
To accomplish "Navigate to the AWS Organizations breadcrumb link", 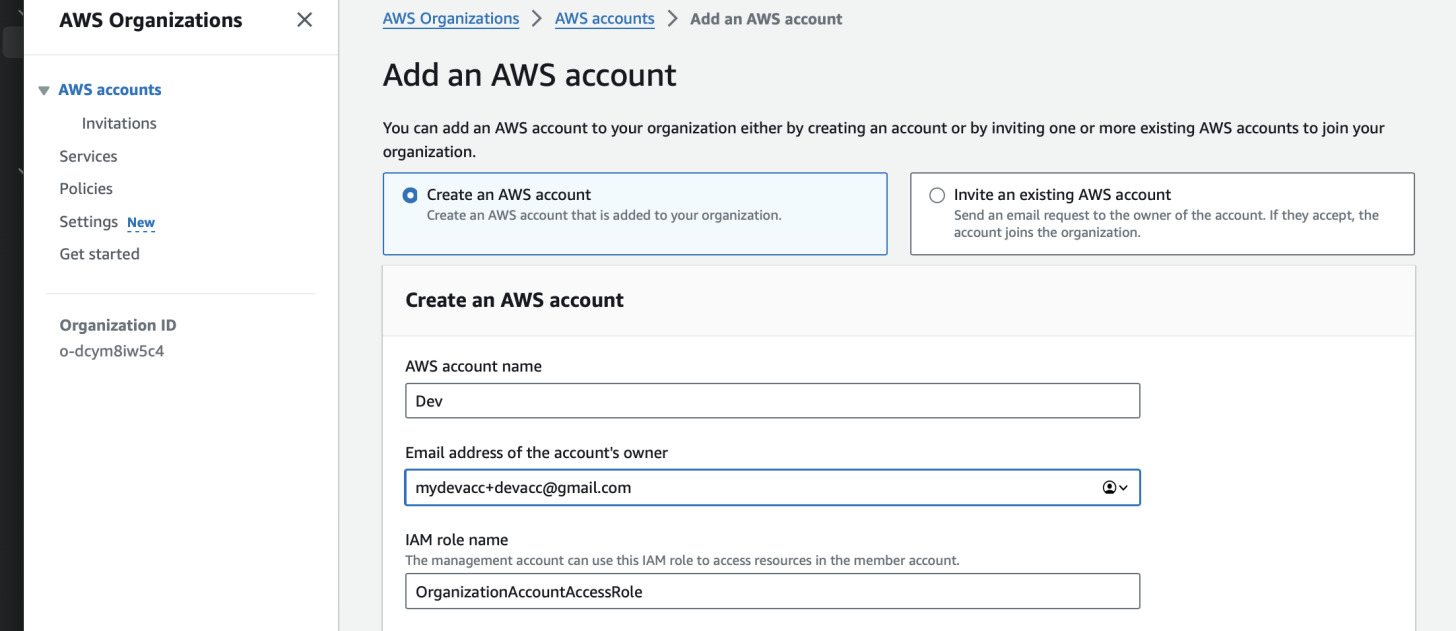I will coord(451,18).
